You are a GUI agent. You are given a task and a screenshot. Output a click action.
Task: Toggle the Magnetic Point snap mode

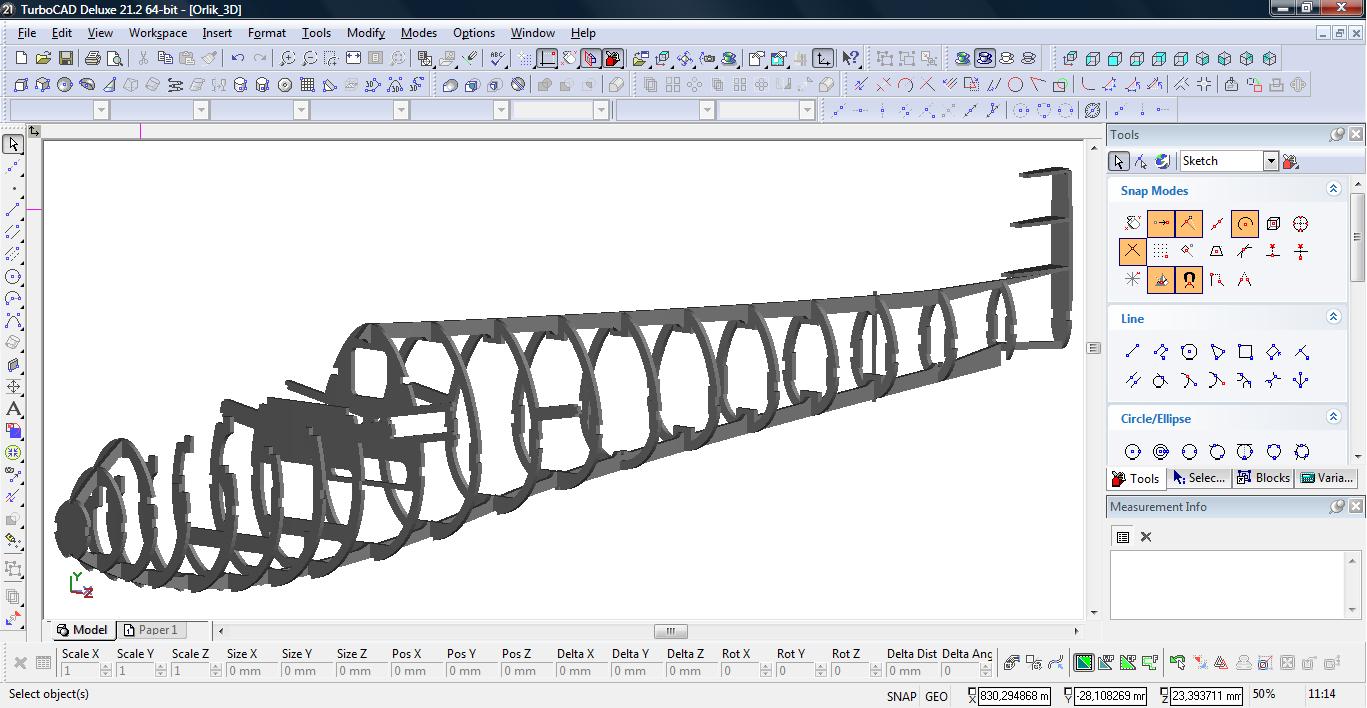(x=1189, y=280)
